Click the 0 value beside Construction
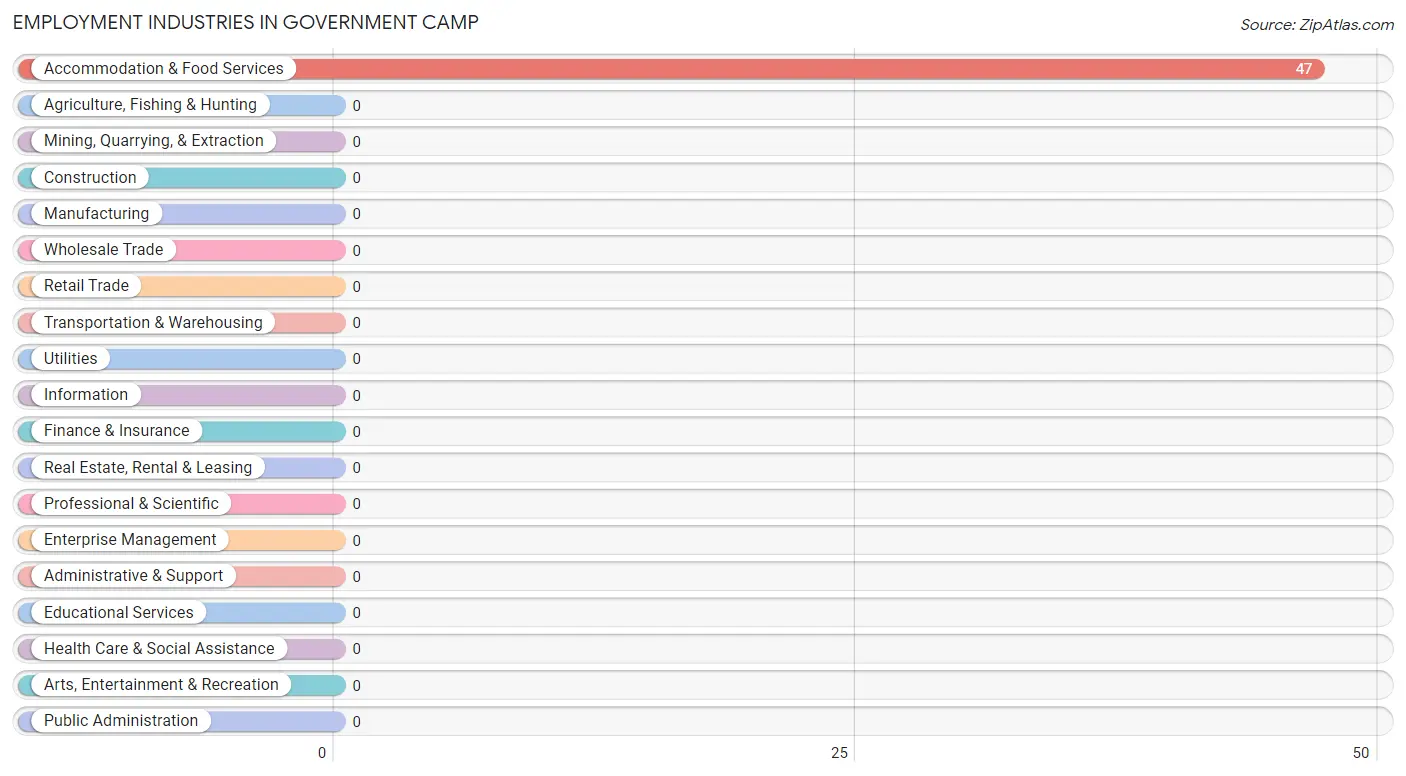The image size is (1406, 776). pos(356,178)
